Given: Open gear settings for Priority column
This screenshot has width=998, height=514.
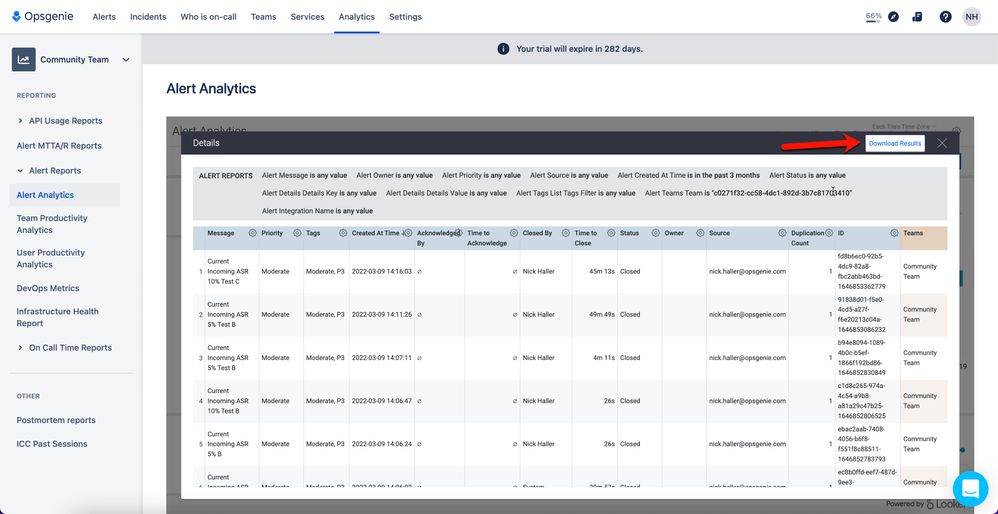Looking at the screenshot, I should click(x=297, y=233).
